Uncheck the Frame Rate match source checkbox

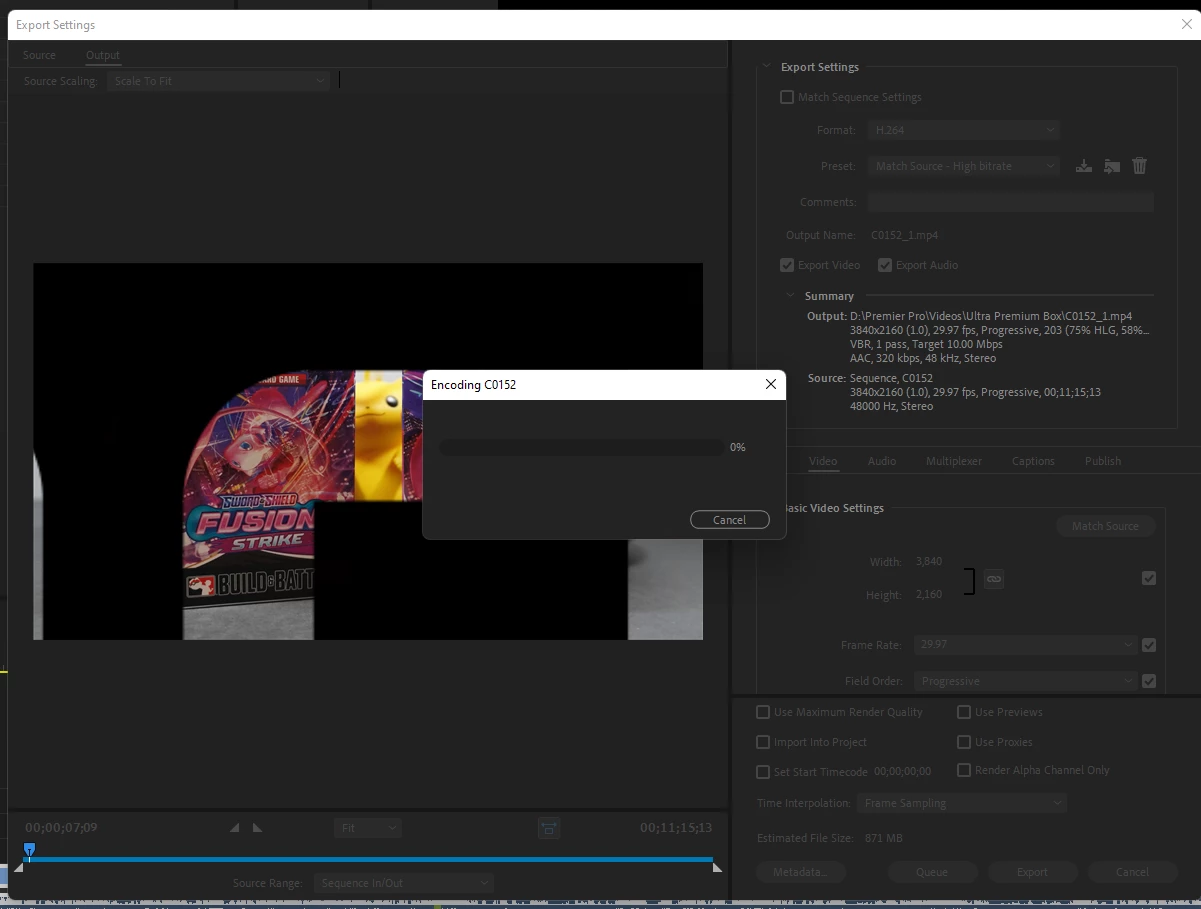click(x=1149, y=645)
